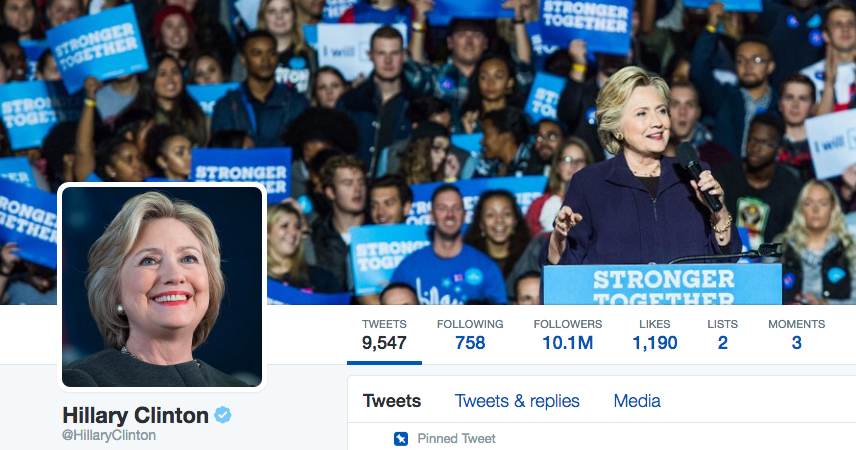Click the blue verified badge icon
The width and height of the screenshot is (856, 450).
(x=222, y=415)
